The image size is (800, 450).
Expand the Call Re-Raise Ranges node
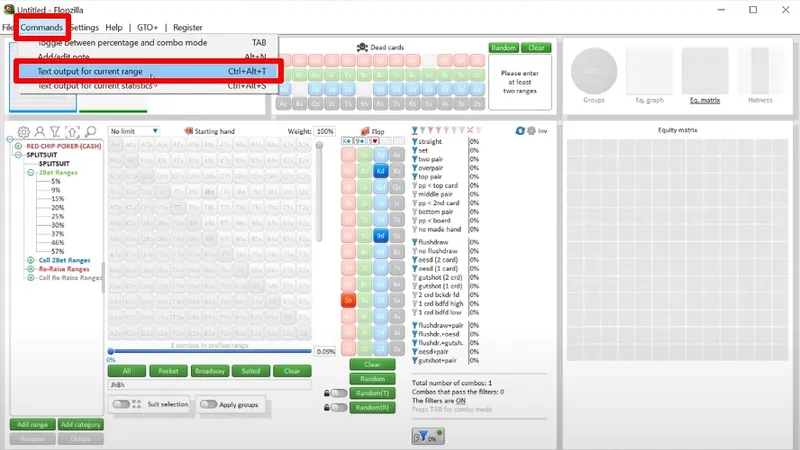pyautogui.click(x=31, y=278)
